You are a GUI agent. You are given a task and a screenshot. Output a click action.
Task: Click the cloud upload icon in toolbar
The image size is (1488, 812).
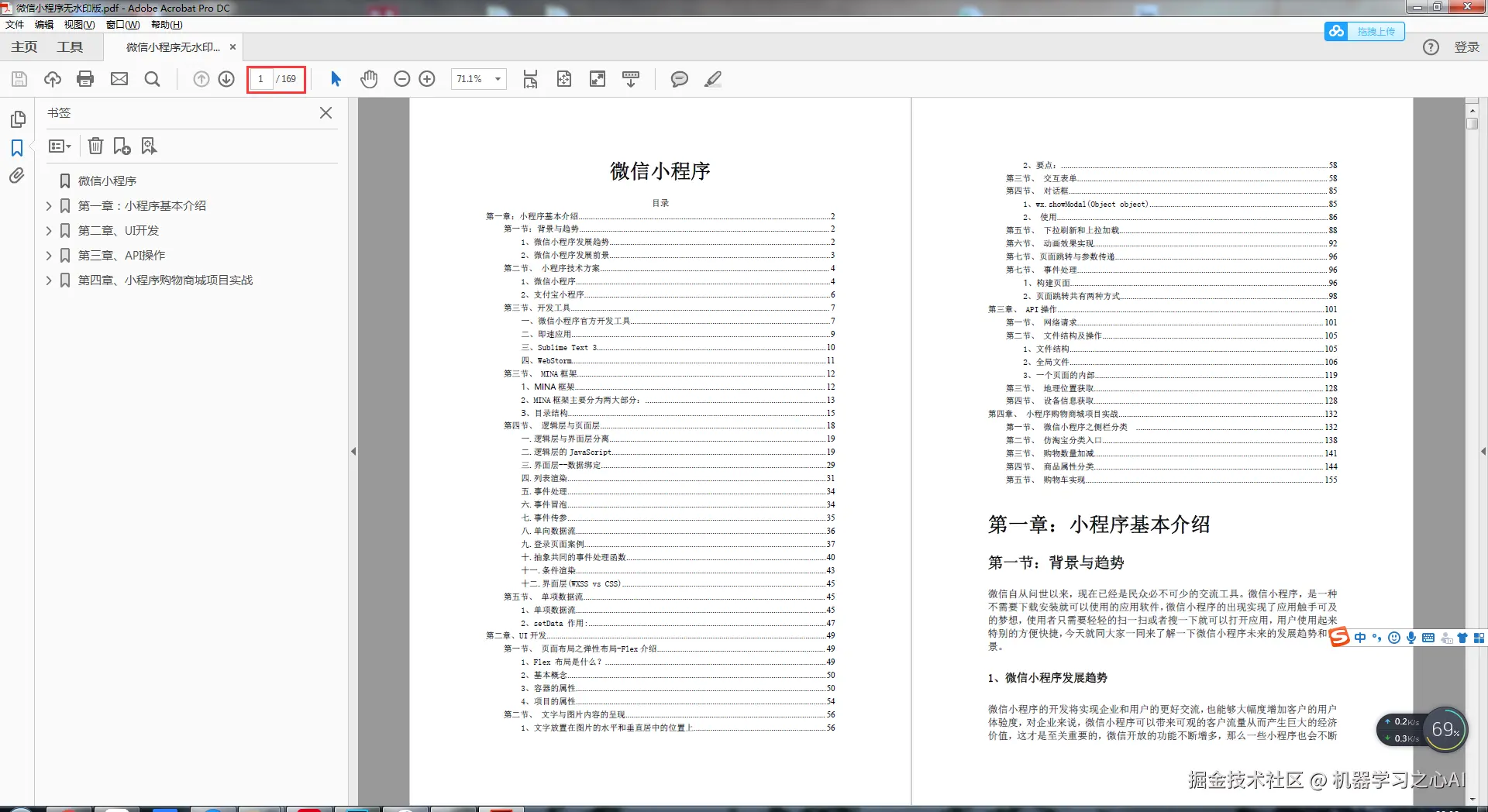point(53,79)
